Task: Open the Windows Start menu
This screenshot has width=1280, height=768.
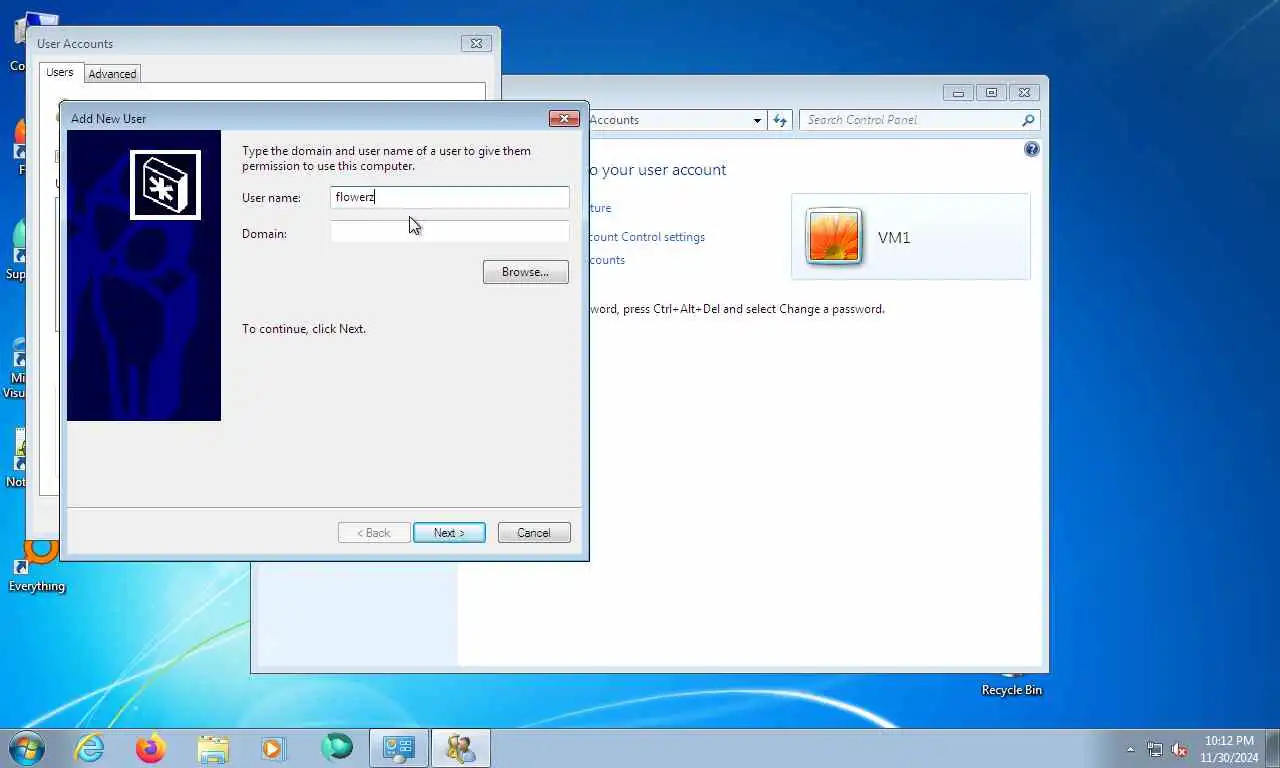Action: click(26, 748)
